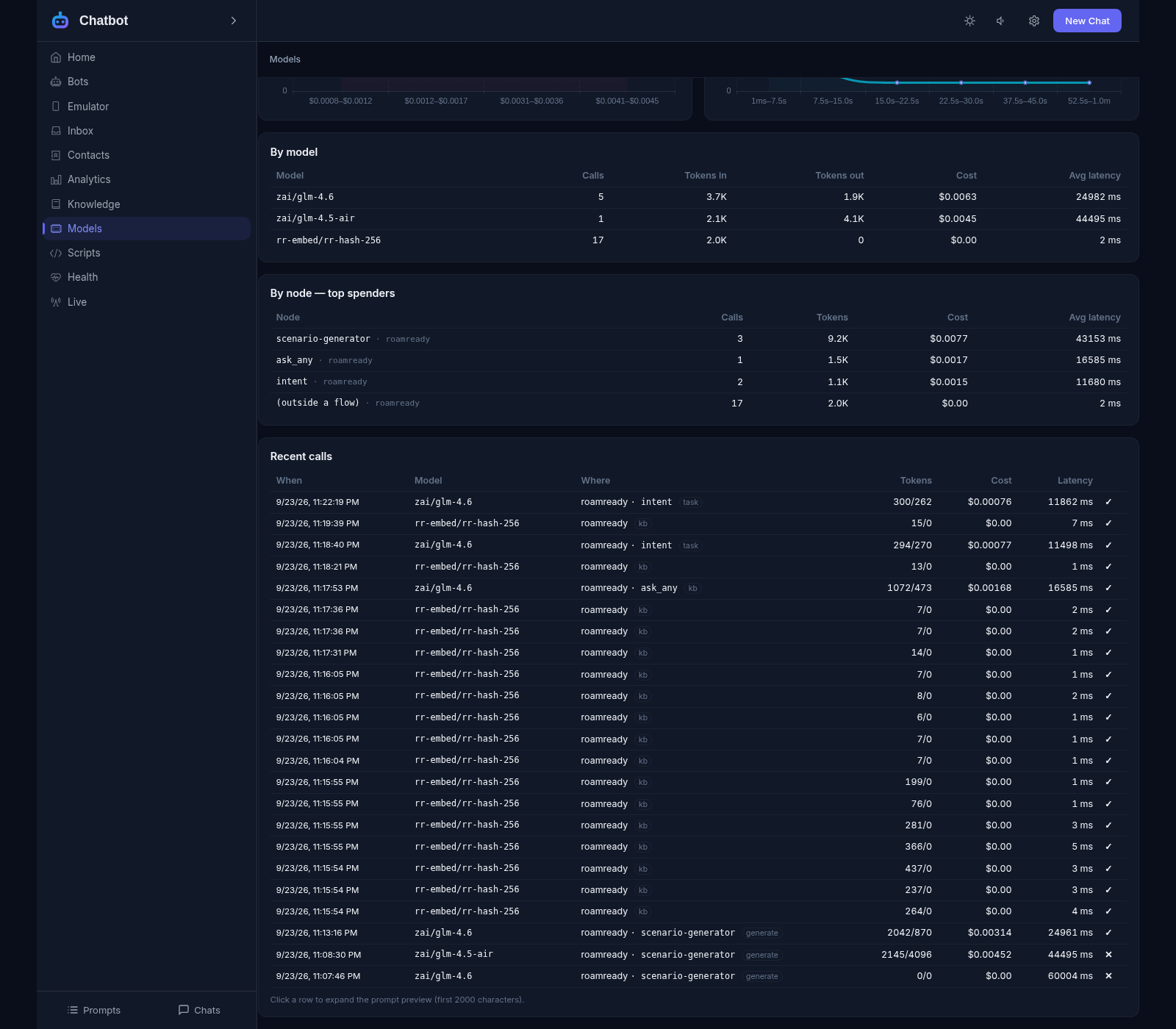The image size is (1176, 1029).
Task: Expand the 11:17:53 PM ask_any call
Action: 698,588
